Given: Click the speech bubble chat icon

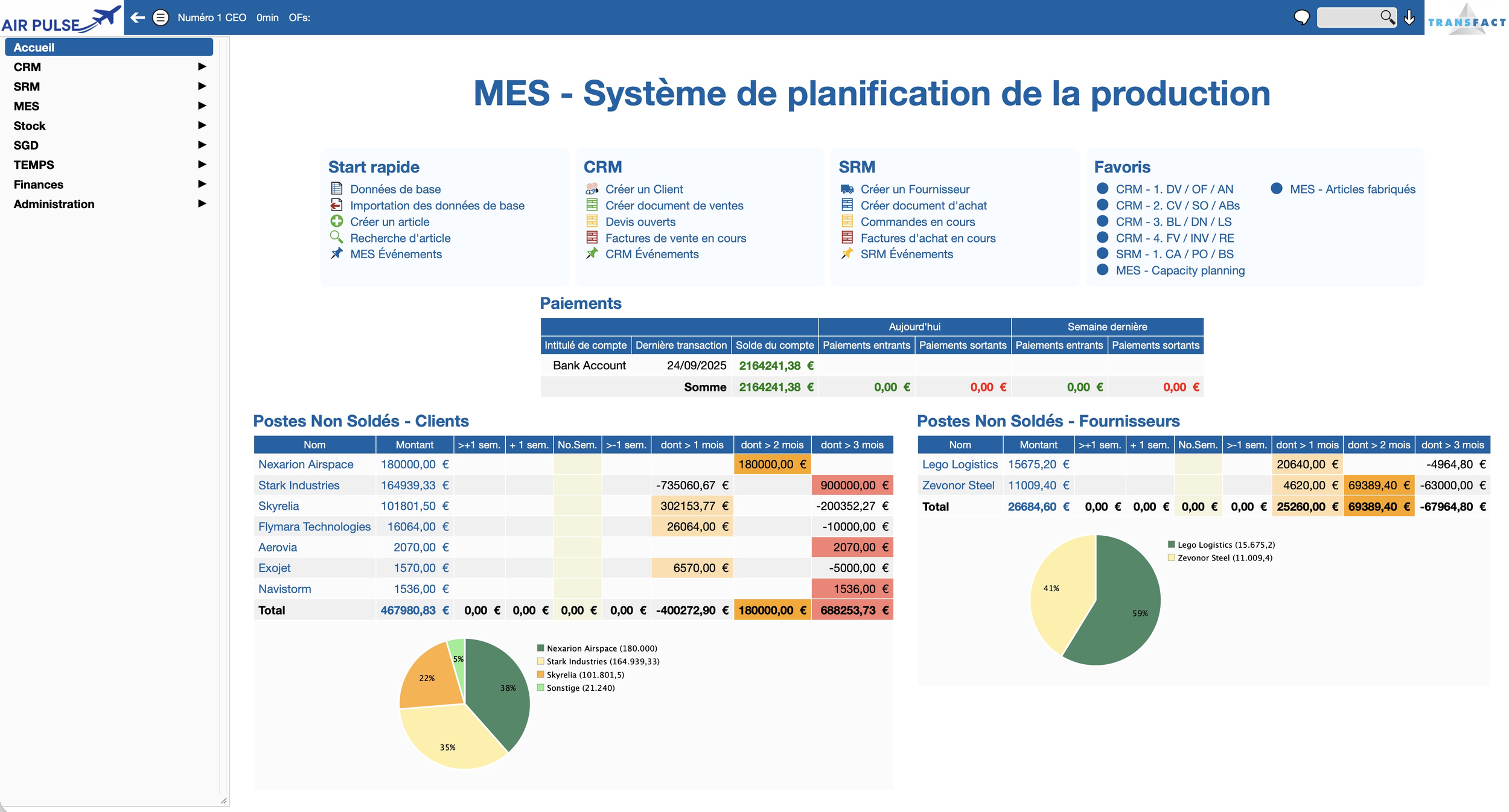Looking at the screenshot, I should tap(1301, 17).
